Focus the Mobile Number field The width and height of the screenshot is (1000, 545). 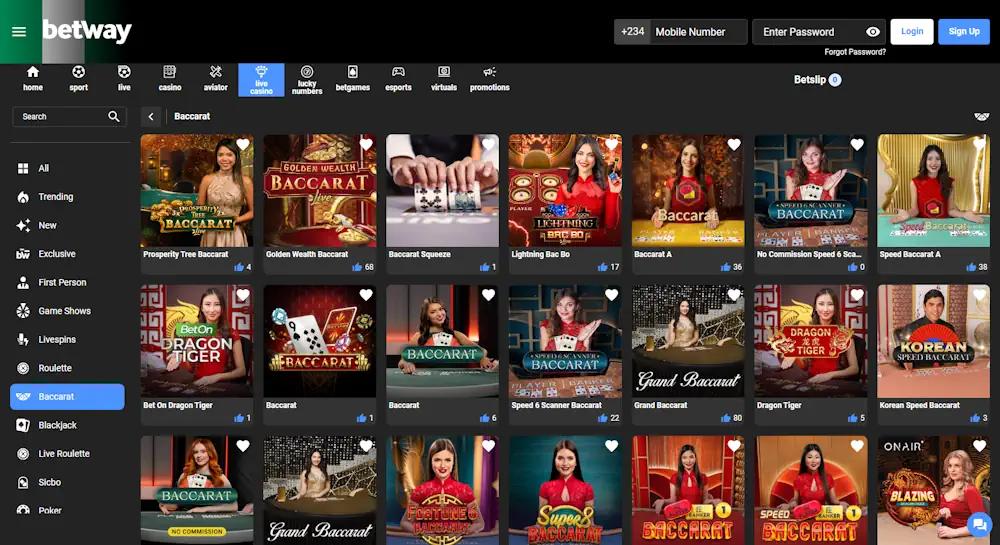pyautogui.click(x=698, y=32)
